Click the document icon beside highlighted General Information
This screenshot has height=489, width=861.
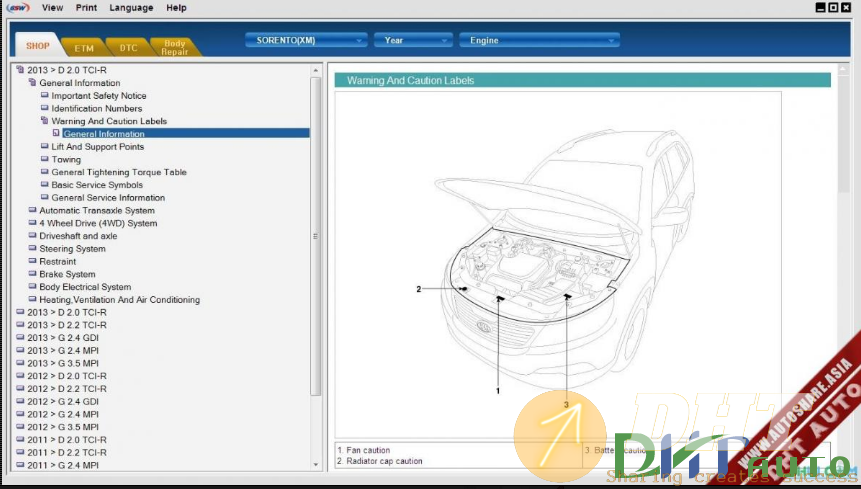click(x=56, y=133)
